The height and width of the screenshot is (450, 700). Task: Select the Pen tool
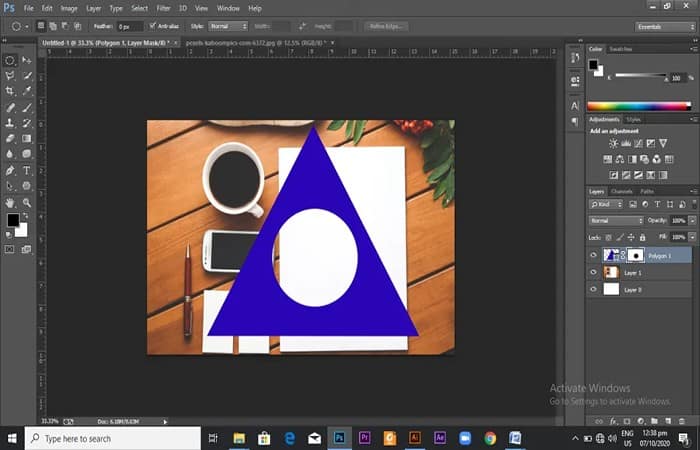click(x=10, y=171)
